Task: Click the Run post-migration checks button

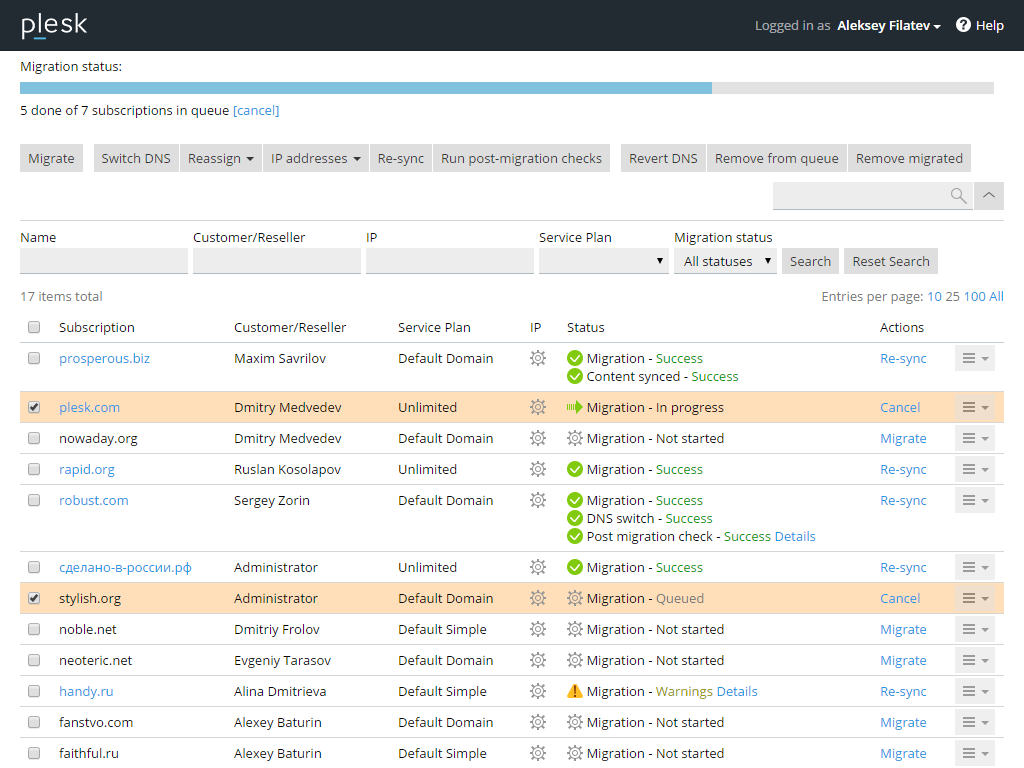Action: click(521, 158)
